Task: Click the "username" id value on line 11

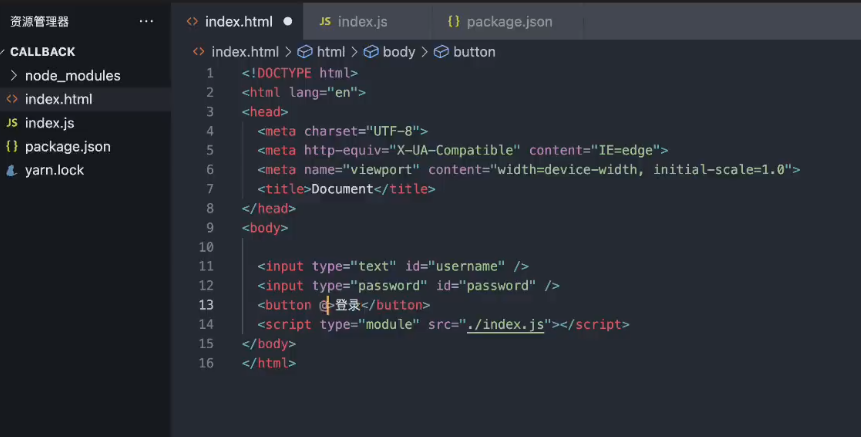Action: click(x=466, y=266)
